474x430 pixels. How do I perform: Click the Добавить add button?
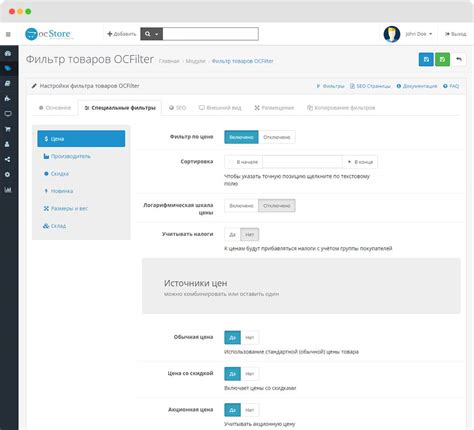click(x=121, y=34)
